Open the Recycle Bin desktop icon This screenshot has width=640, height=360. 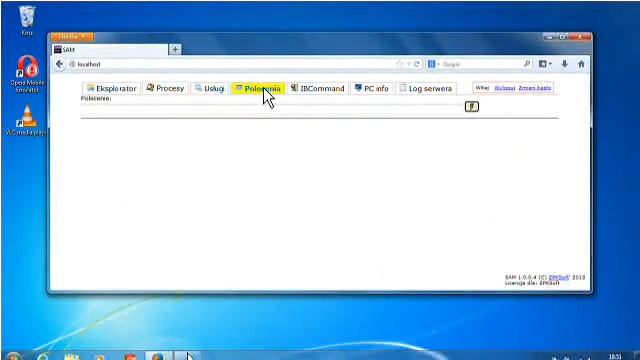click(x=27, y=20)
